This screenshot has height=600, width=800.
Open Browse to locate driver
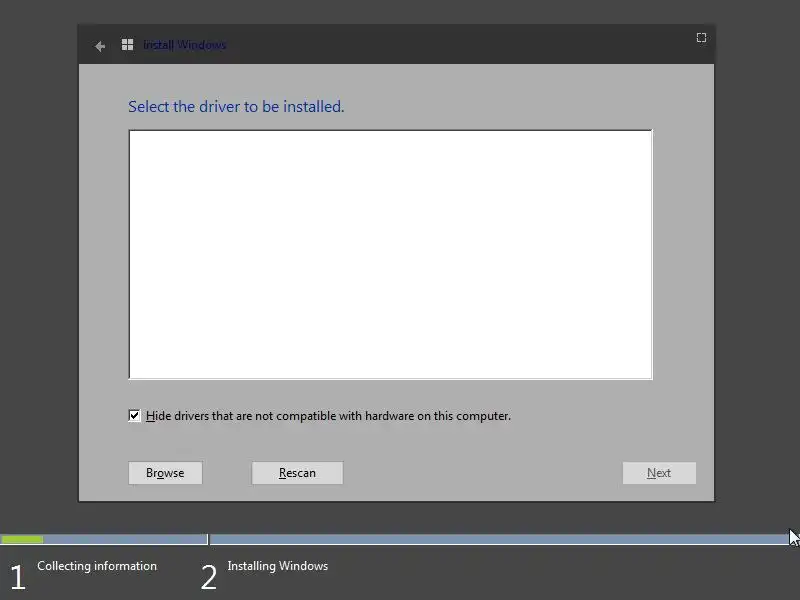coord(165,473)
